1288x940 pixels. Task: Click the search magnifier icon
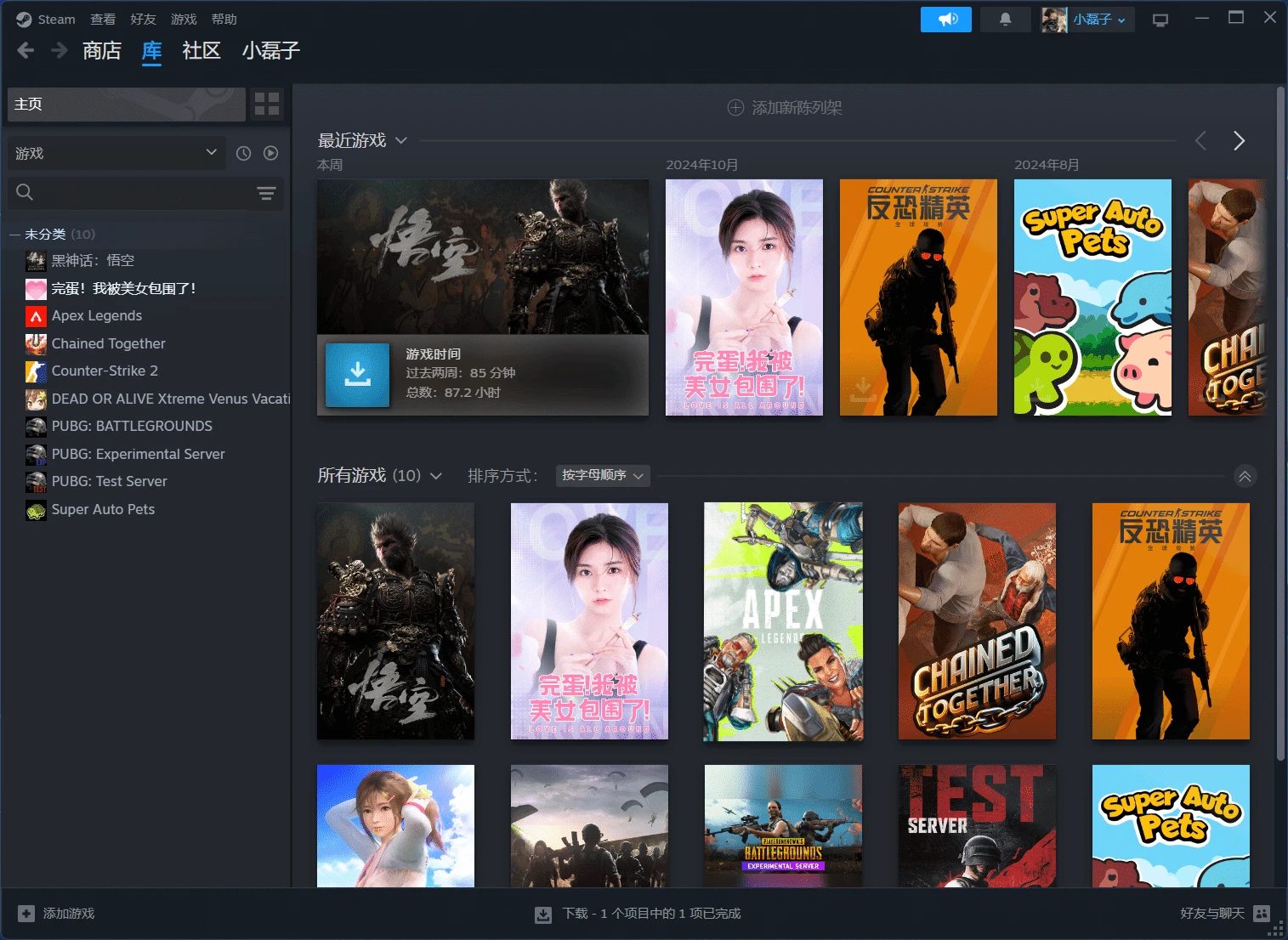pyautogui.click(x=25, y=193)
